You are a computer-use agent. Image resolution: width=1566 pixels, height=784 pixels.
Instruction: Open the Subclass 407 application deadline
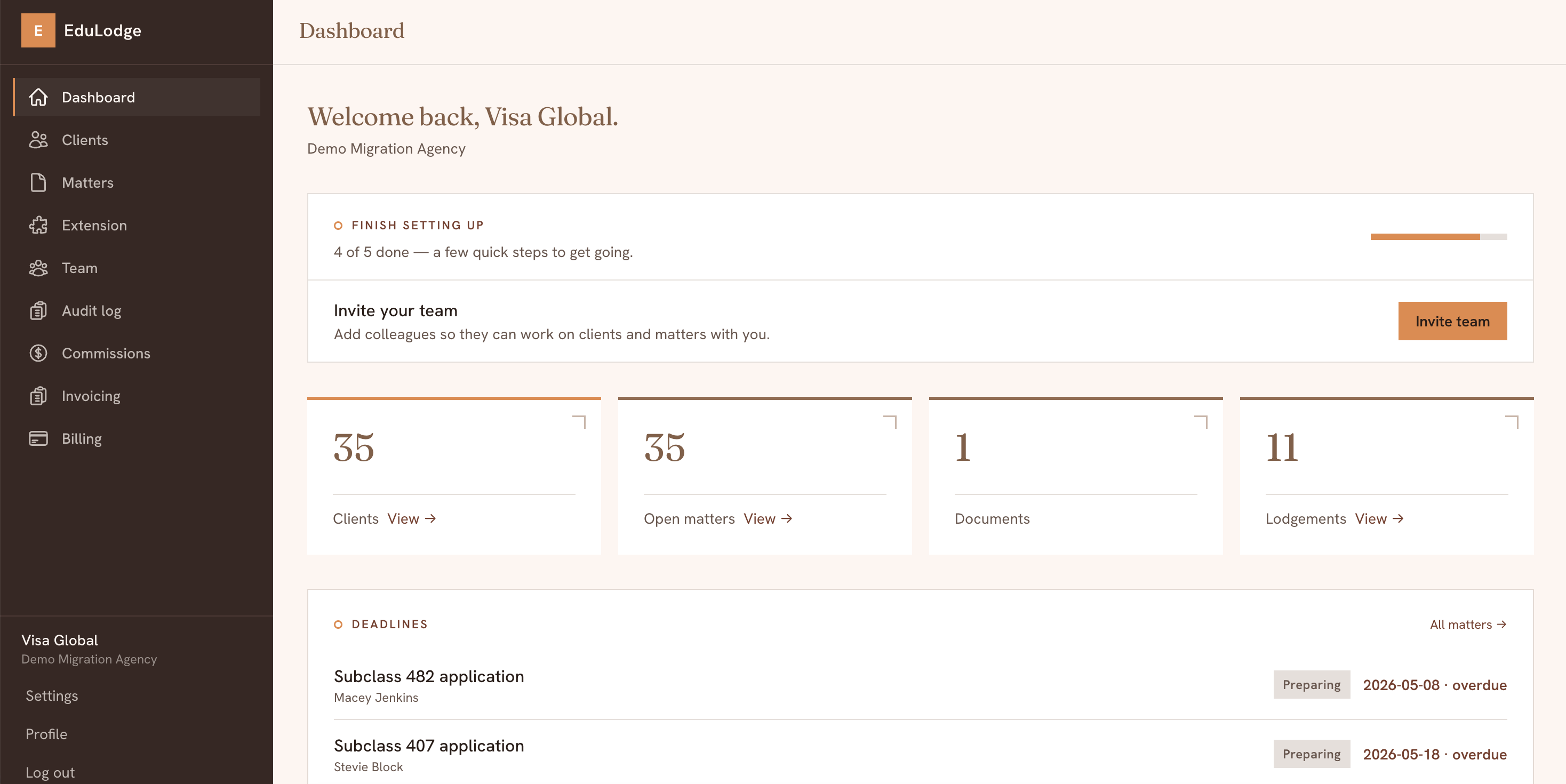[x=429, y=746]
